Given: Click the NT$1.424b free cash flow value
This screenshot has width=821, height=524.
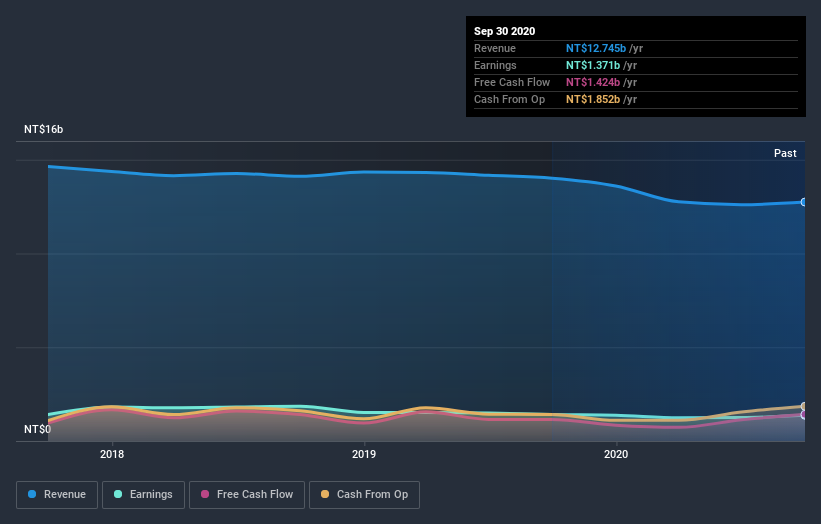Looking at the screenshot, I should (x=593, y=82).
